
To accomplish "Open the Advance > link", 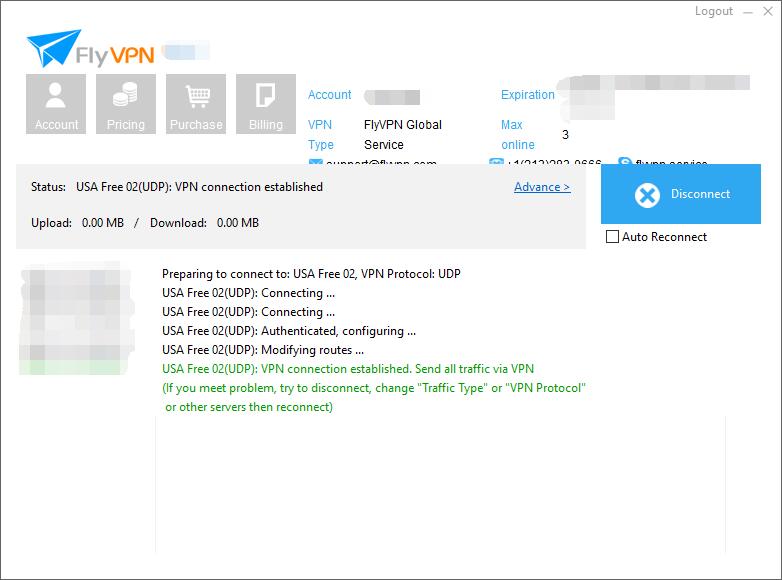I will click(x=542, y=187).
